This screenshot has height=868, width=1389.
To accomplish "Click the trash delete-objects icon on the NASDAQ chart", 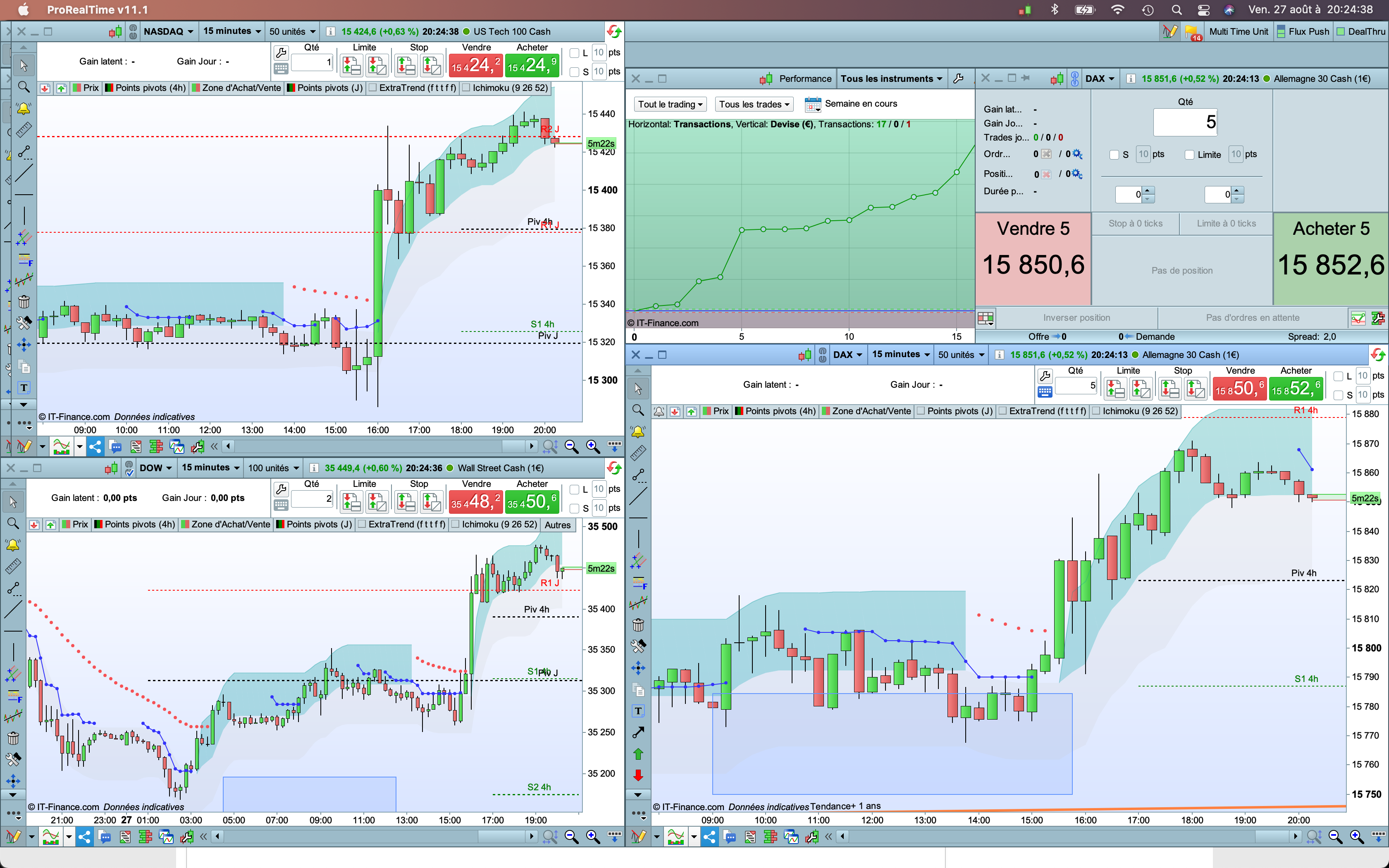I will click(x=24, y=301).
